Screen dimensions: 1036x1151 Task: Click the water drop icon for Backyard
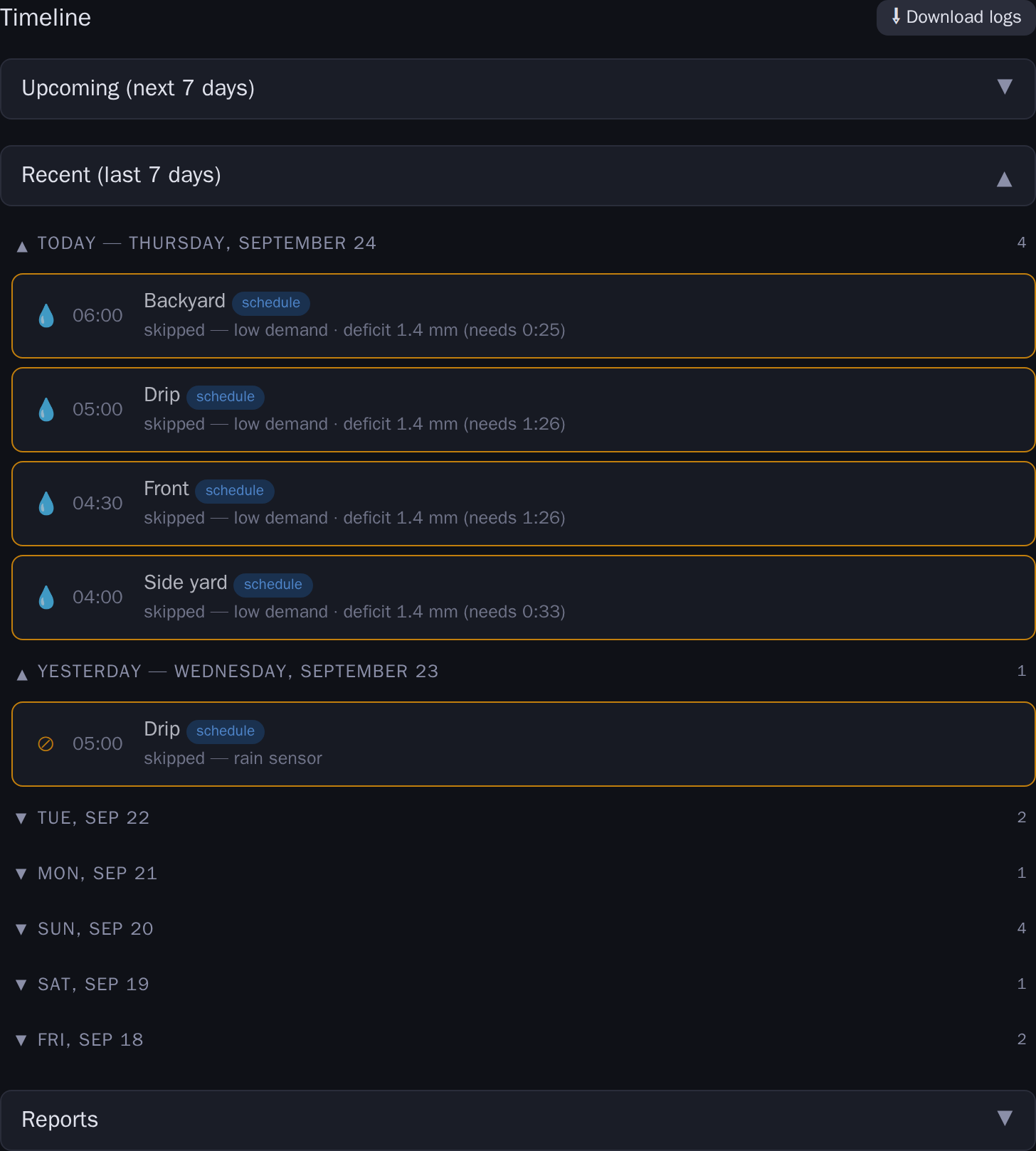46,316
